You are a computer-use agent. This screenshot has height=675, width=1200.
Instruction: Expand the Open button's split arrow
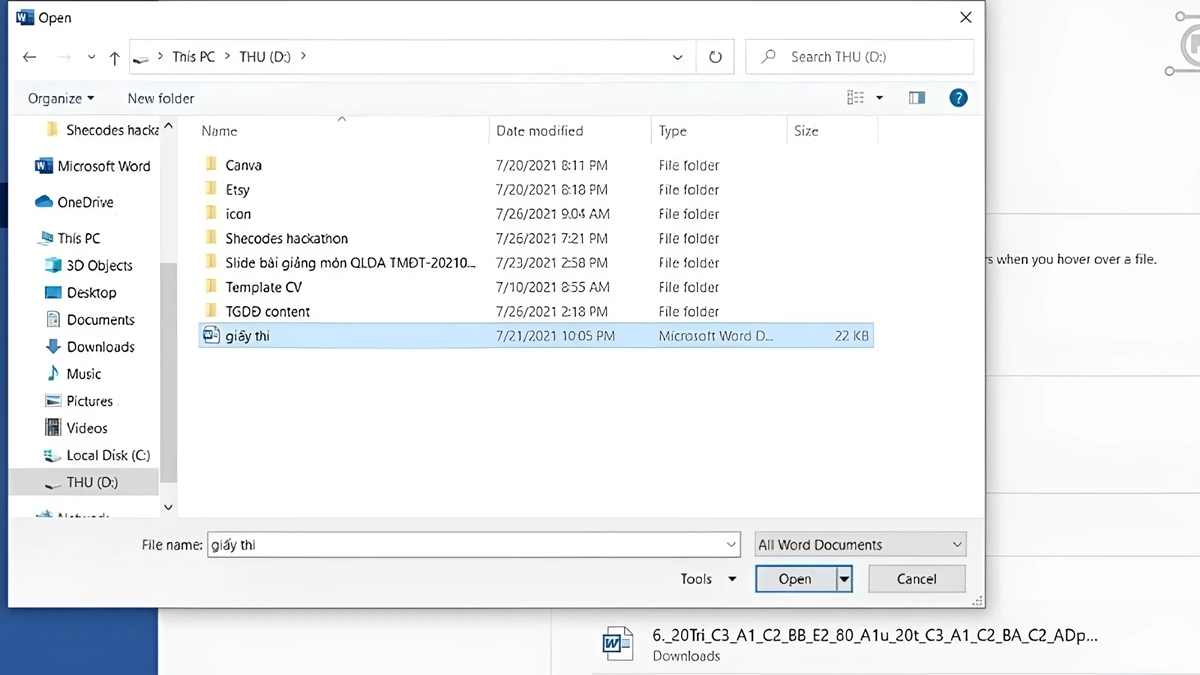point(842,578)
